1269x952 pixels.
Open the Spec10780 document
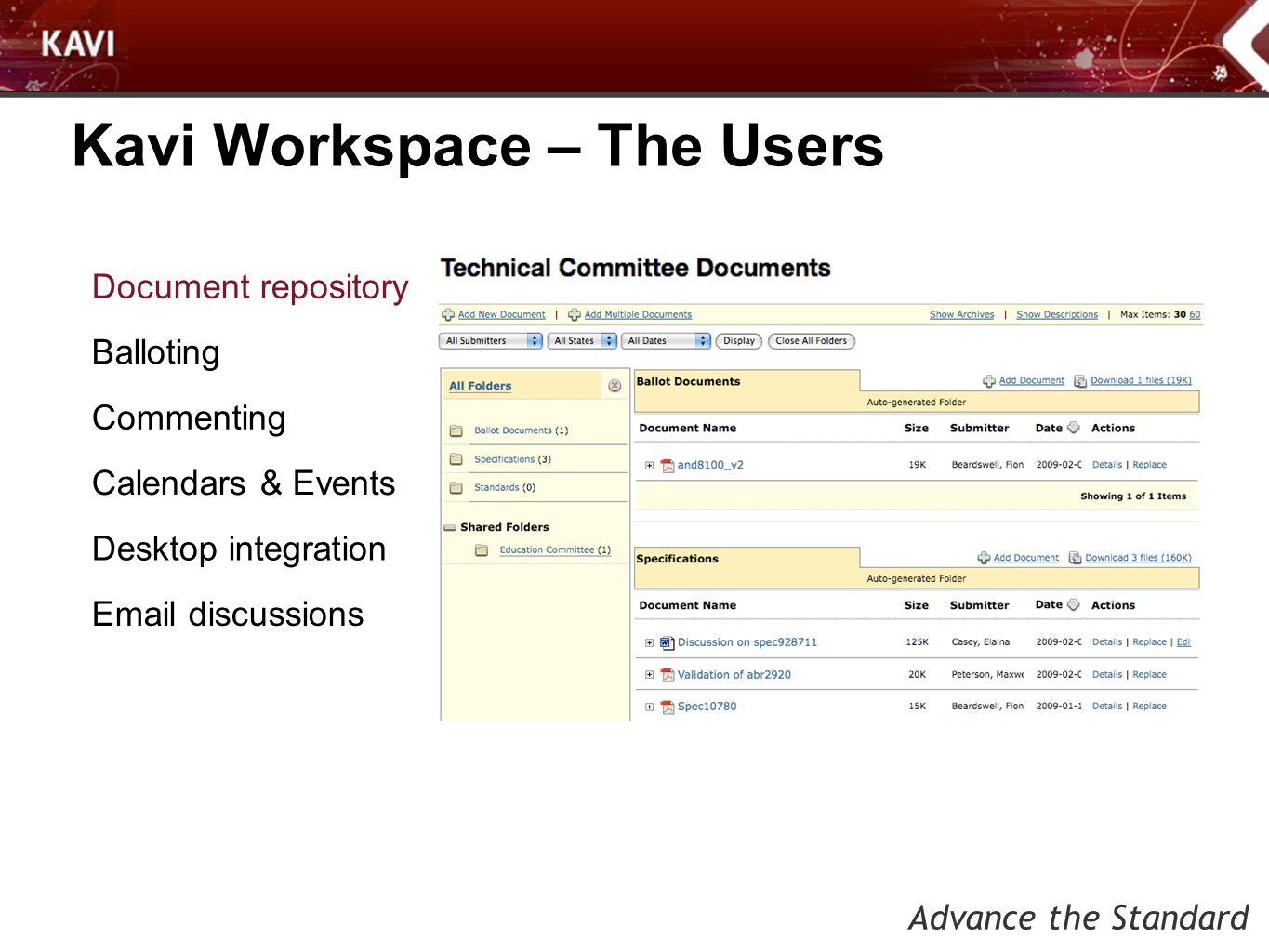(x=707, y=707)
